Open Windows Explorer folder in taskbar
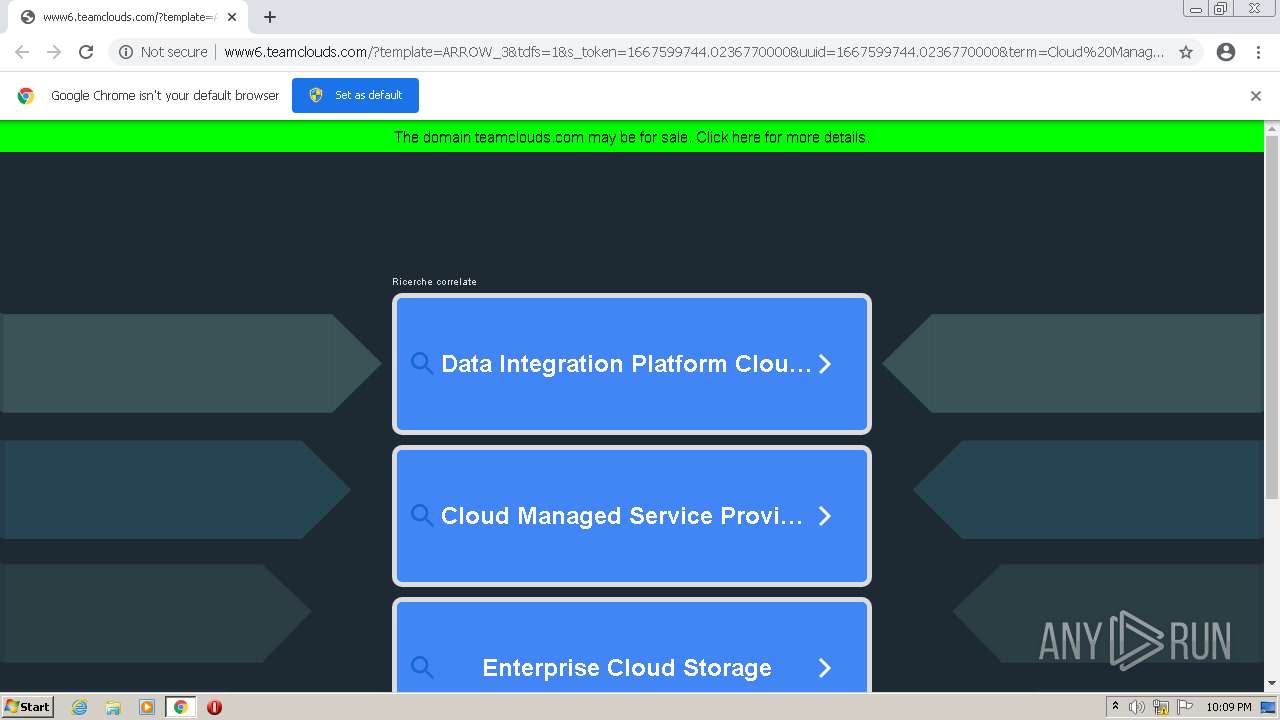This screenshot has height=720, width=1280. click(113, 707)
